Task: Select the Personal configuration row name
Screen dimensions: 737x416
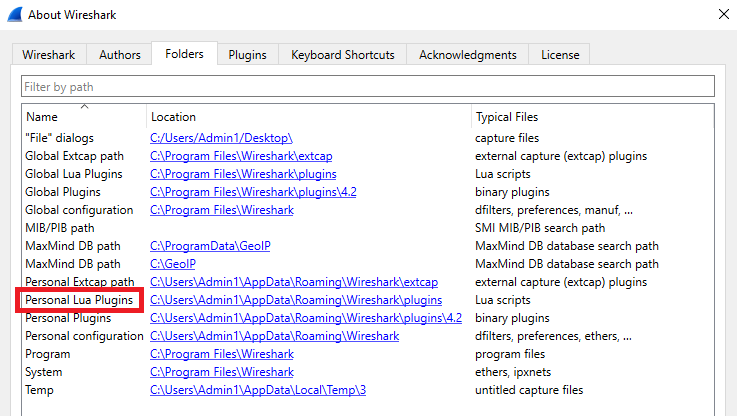Action: click(84, 336)
